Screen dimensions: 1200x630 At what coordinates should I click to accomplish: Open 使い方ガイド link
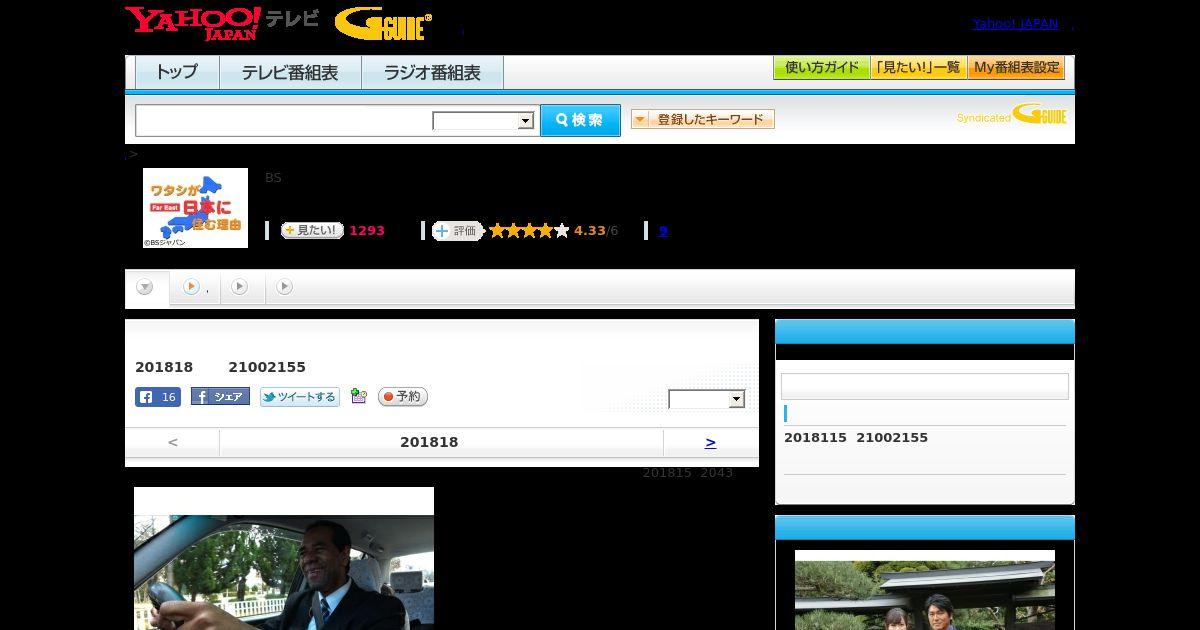[x=822, y=68]
